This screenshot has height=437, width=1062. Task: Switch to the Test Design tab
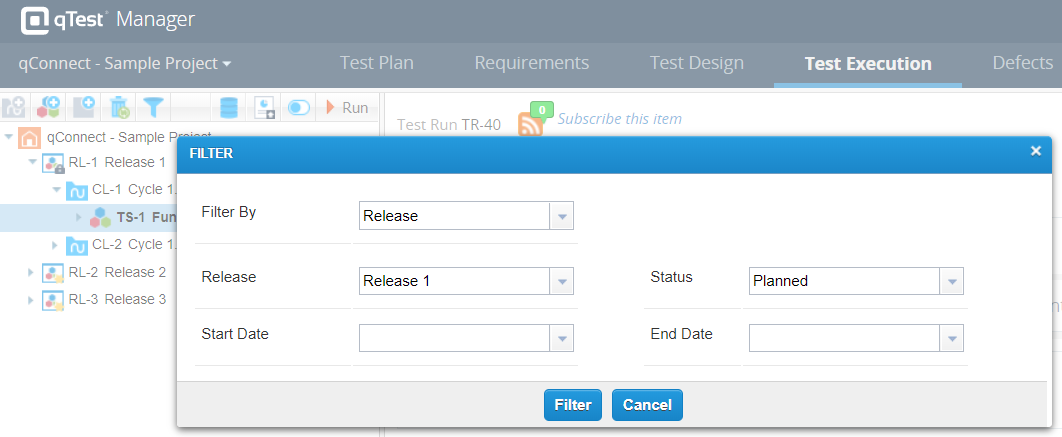tap(696, 63)
